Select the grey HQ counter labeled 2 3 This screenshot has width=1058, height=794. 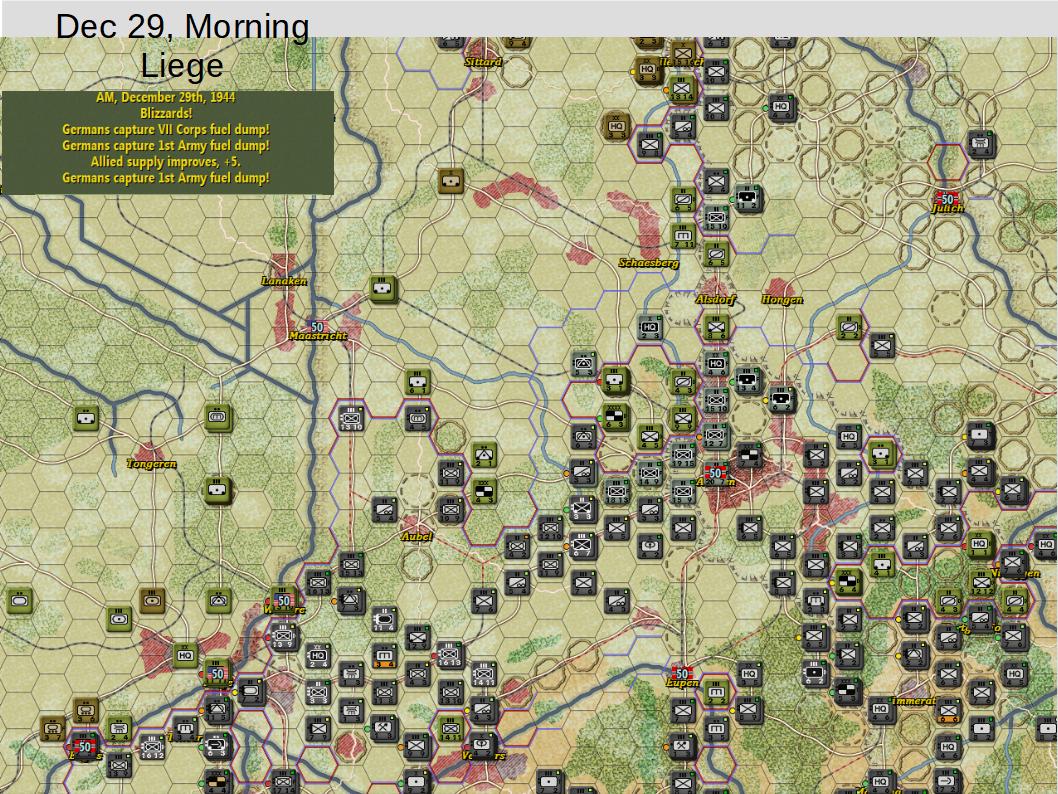point(650,328)
